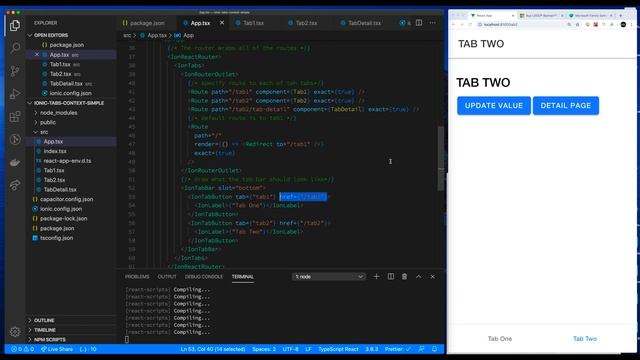
Task: Click the split editor right icon
Action: [419, 23]
